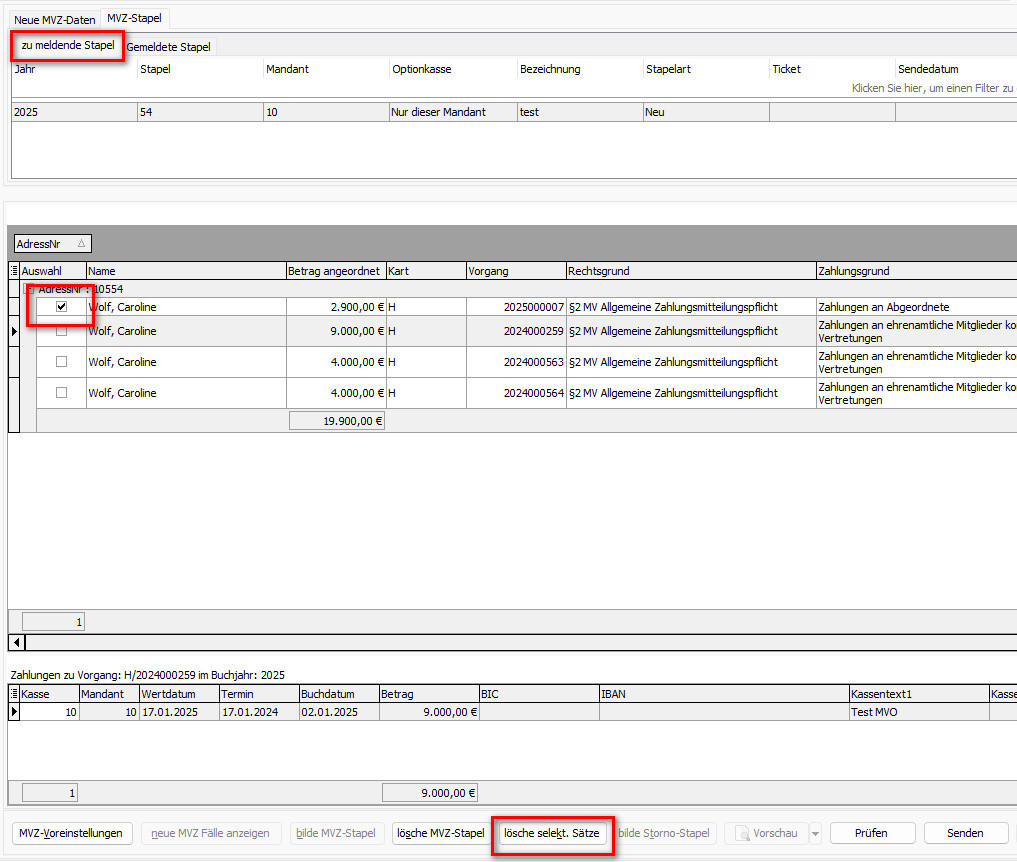Sort by the Stapel column header
1017x862 pixels.
tap(200, 69)
